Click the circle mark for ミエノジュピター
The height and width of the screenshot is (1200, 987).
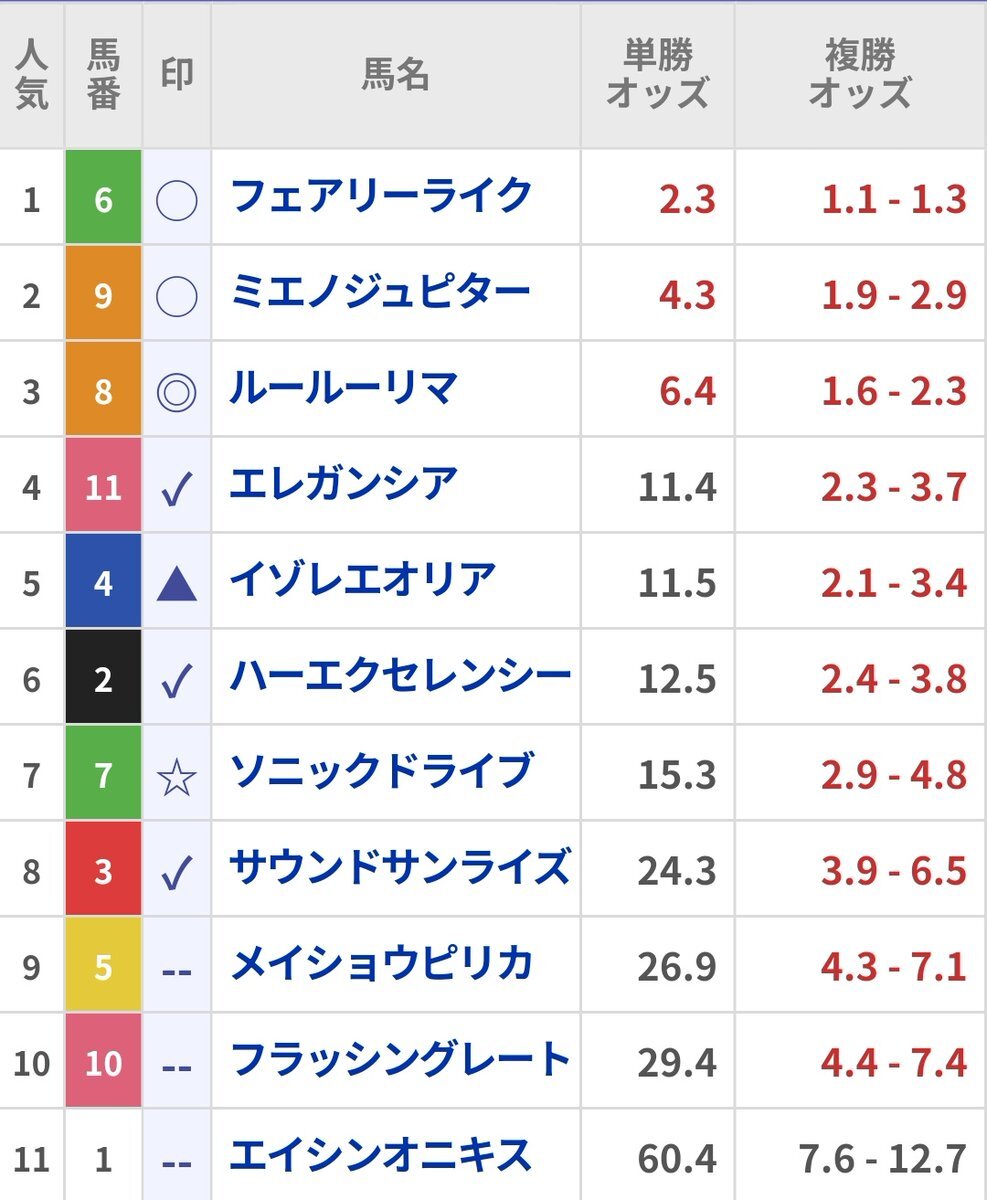(x=177, y=296)
